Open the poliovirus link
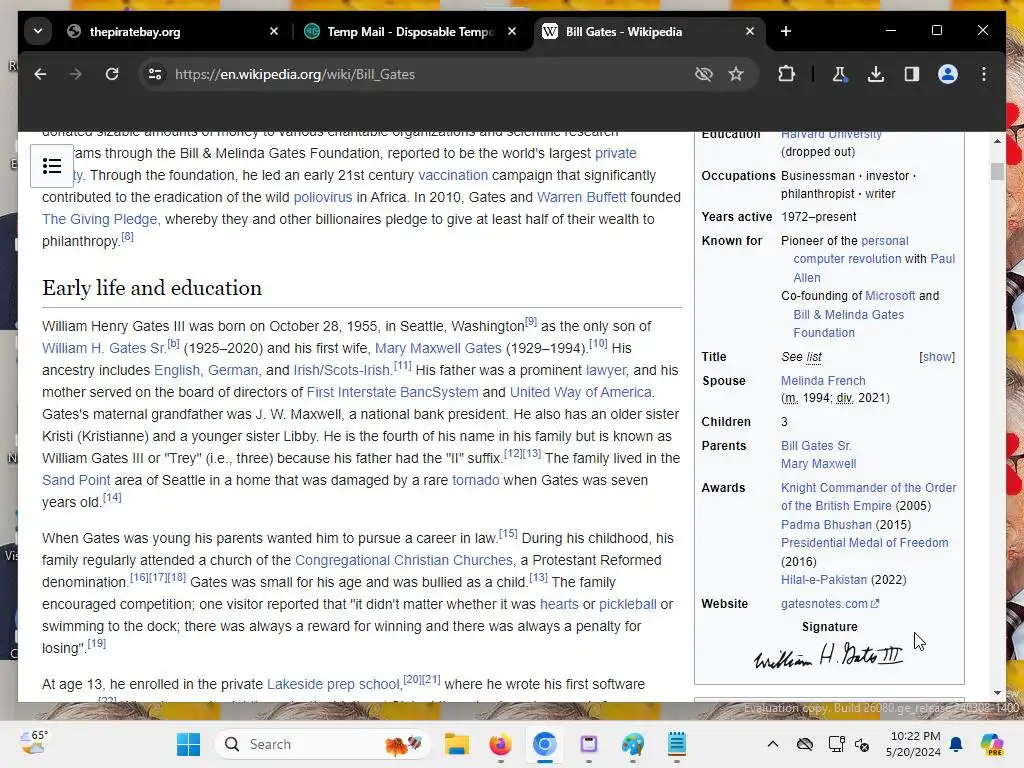Viewport: 1024px width, 768px height. coord(323,197)
